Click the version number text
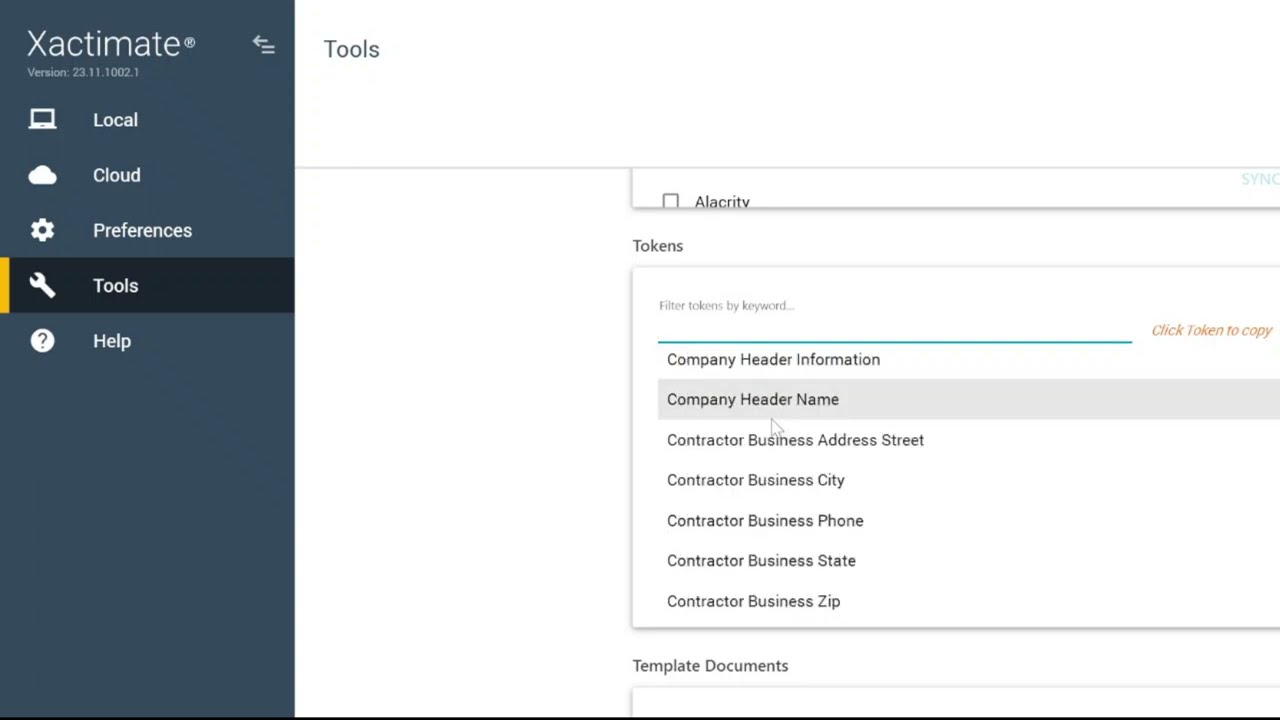Viewport: 1280px width, 720px height. pyautogui.click(x=83, y=73)
